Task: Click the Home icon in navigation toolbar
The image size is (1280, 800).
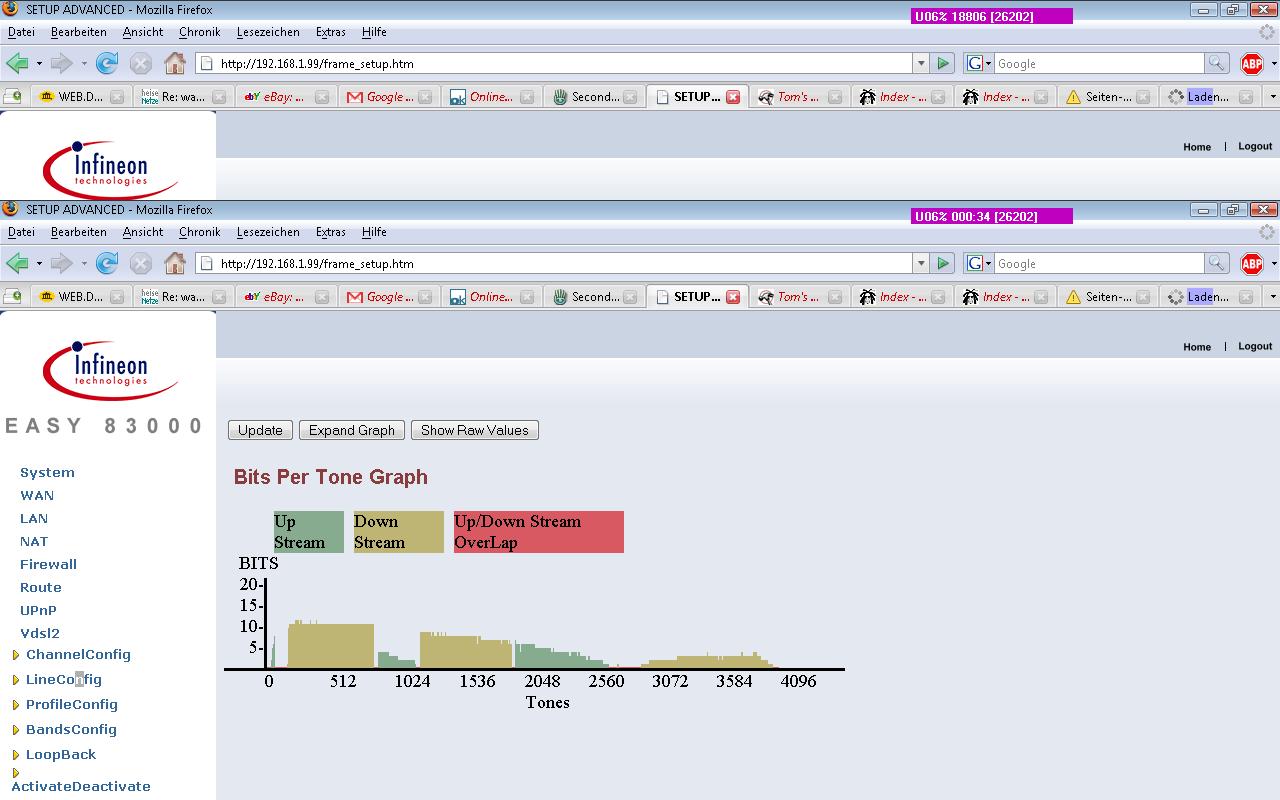Action: click(175, 263)
